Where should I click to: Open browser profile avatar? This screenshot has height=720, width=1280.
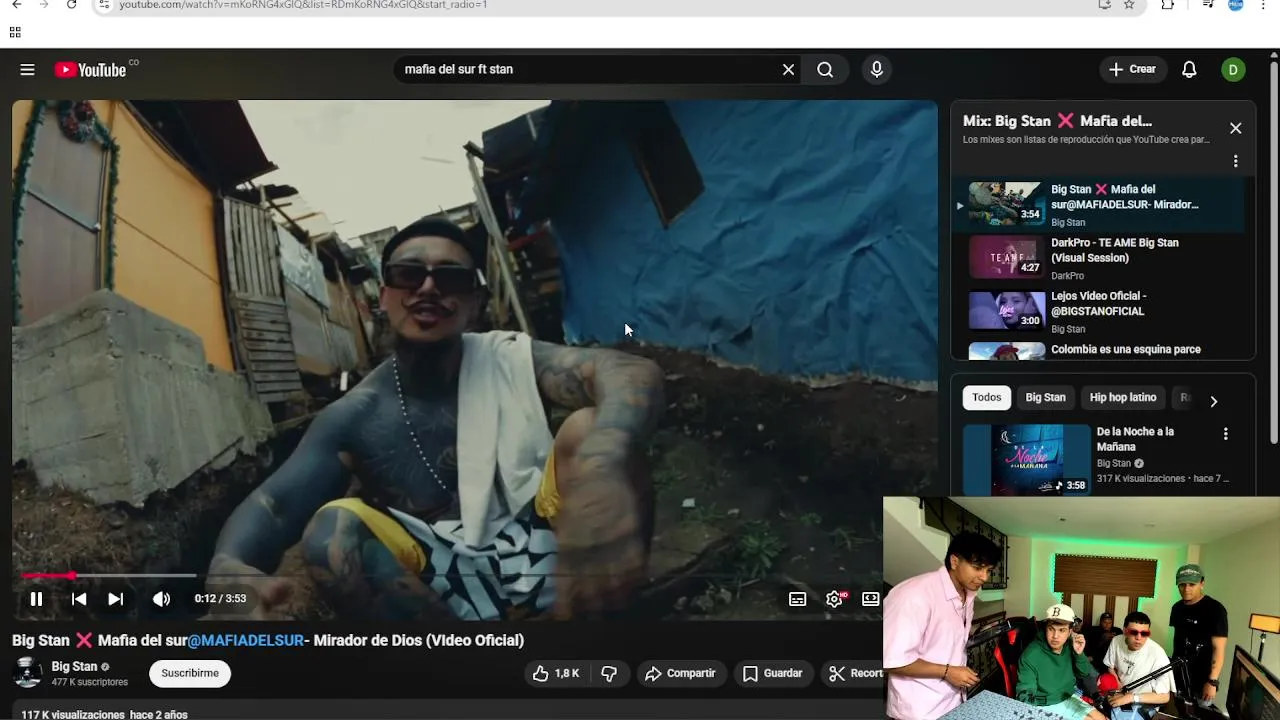pyautogui.click(x=1236, y=5)
